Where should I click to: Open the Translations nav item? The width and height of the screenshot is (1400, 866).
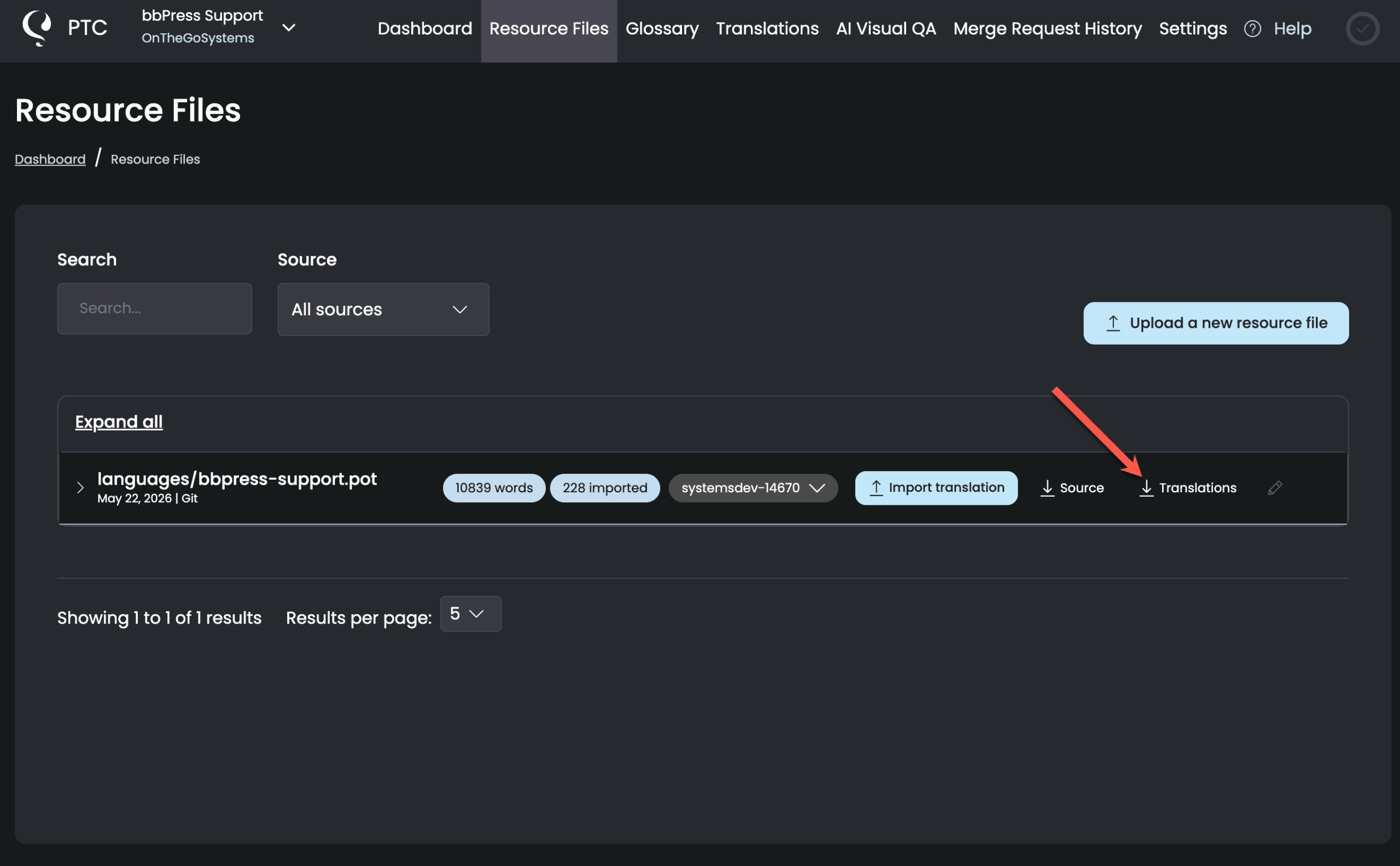767,28
